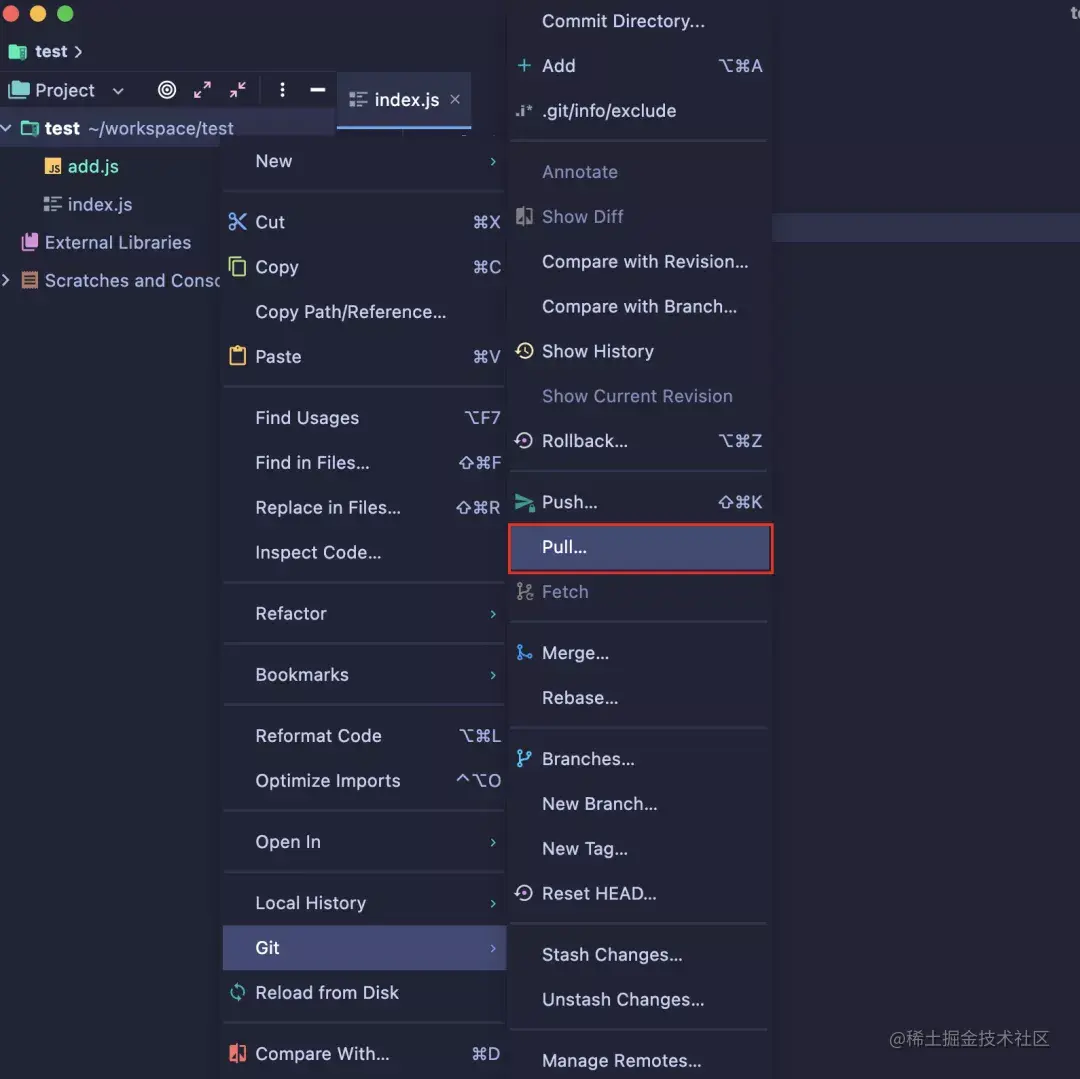This screenshot has height=1079, width=1080.
Task: Click the Add plus icon in Git submenu
Action: click(524, 65)
